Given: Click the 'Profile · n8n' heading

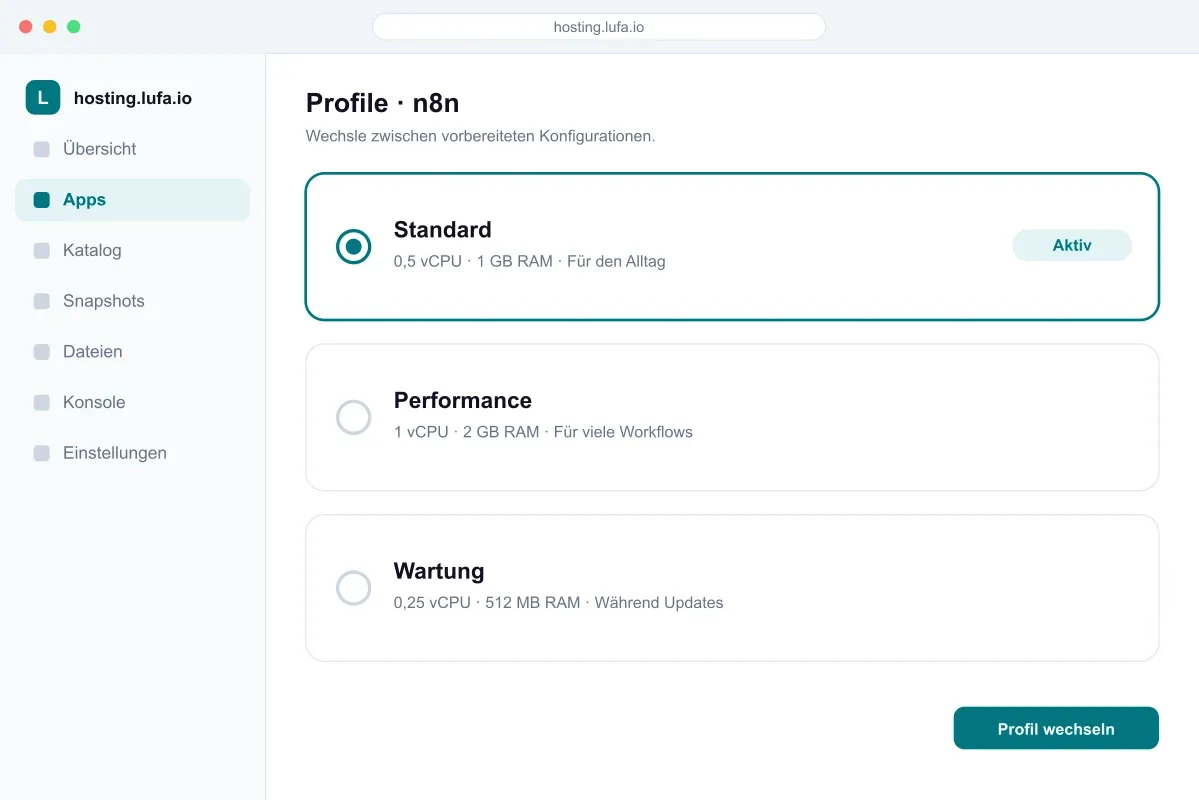Looking at the screenshot, I should 382,103.
